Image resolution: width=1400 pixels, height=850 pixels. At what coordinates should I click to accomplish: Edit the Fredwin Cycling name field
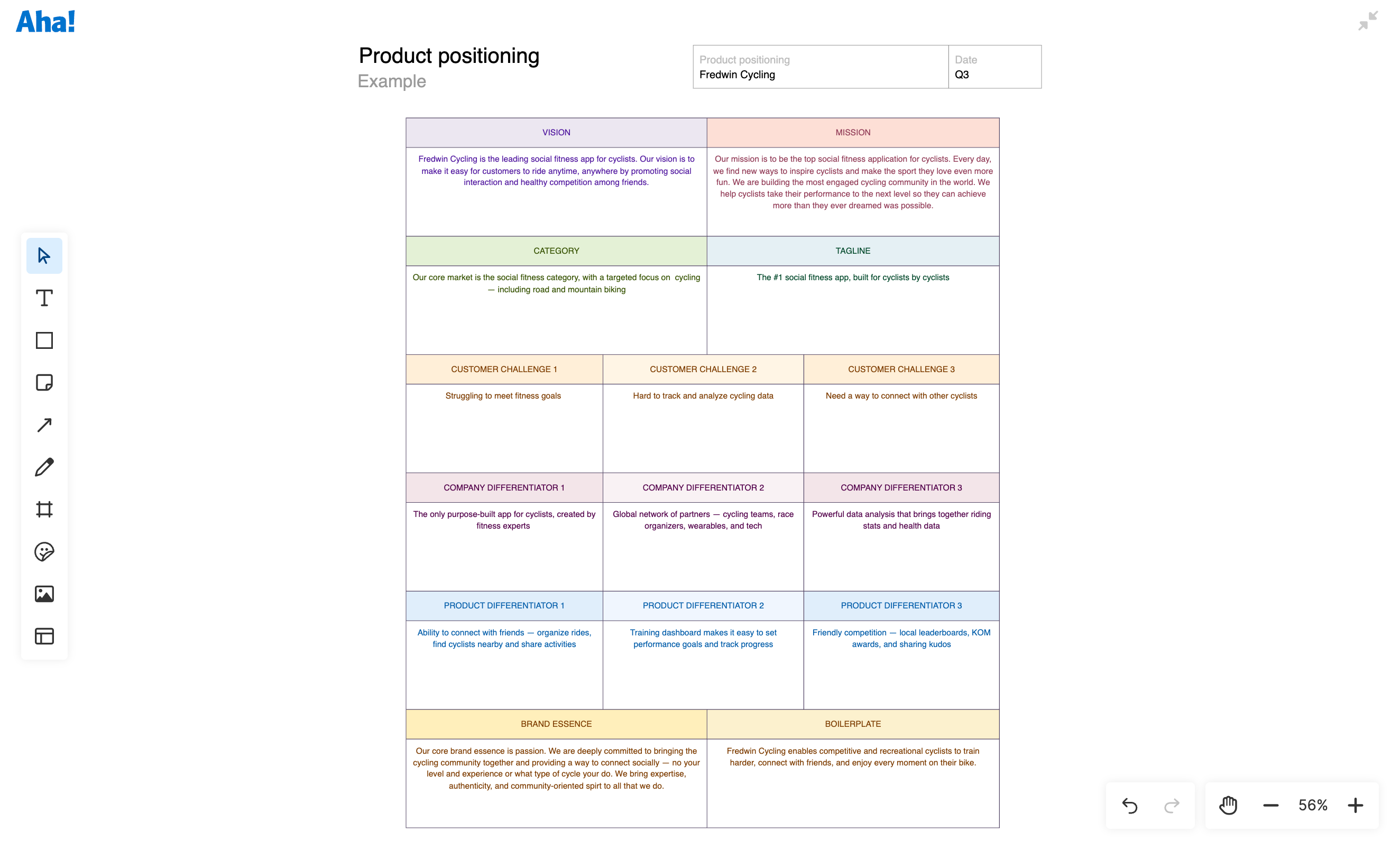(x=738, y=75)
